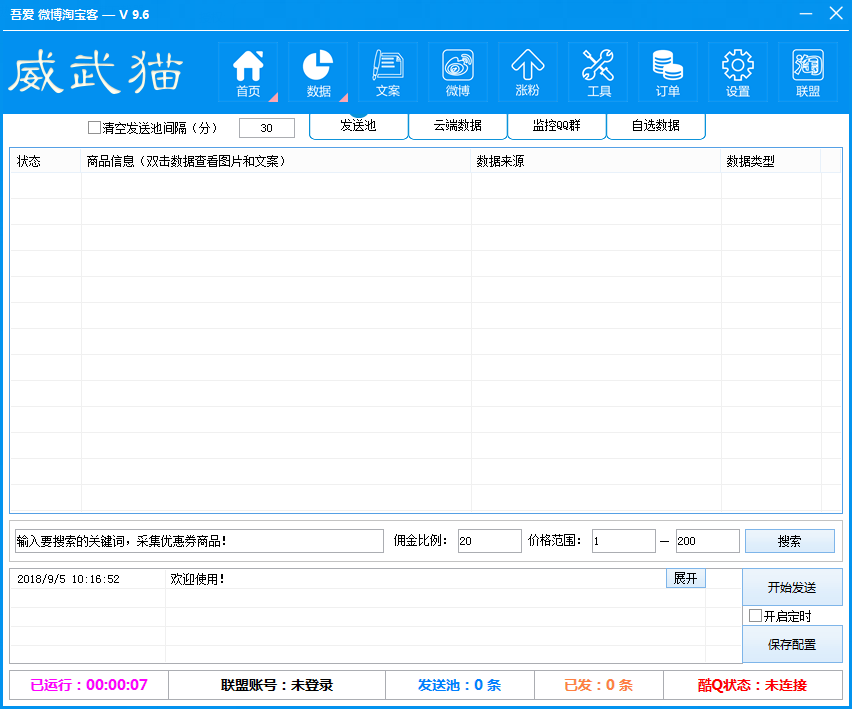The width and height of the screenshot is (852, 709).
Task: Click the 文案 copywriting icon
Action: [x=388, y=72]
